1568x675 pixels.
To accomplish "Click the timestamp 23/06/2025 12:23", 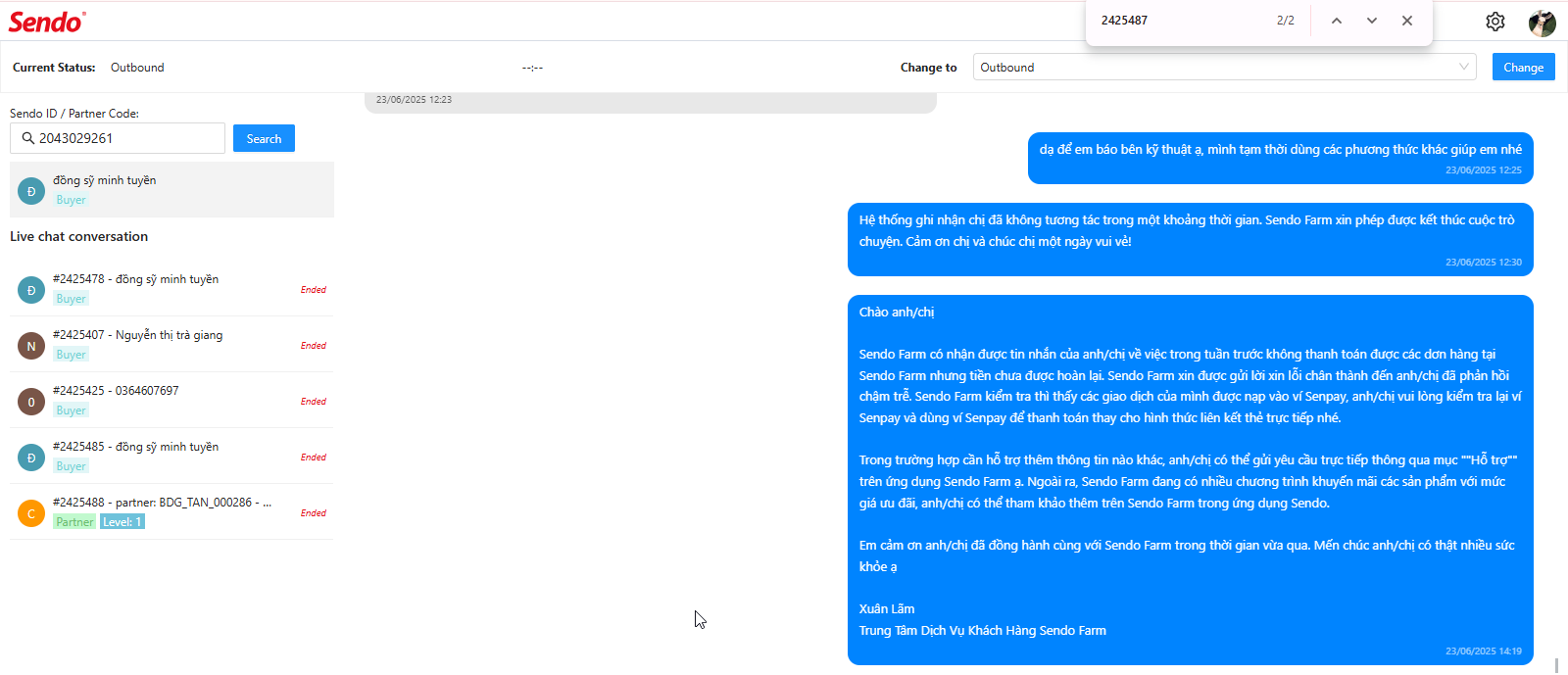I will (414, 100).
